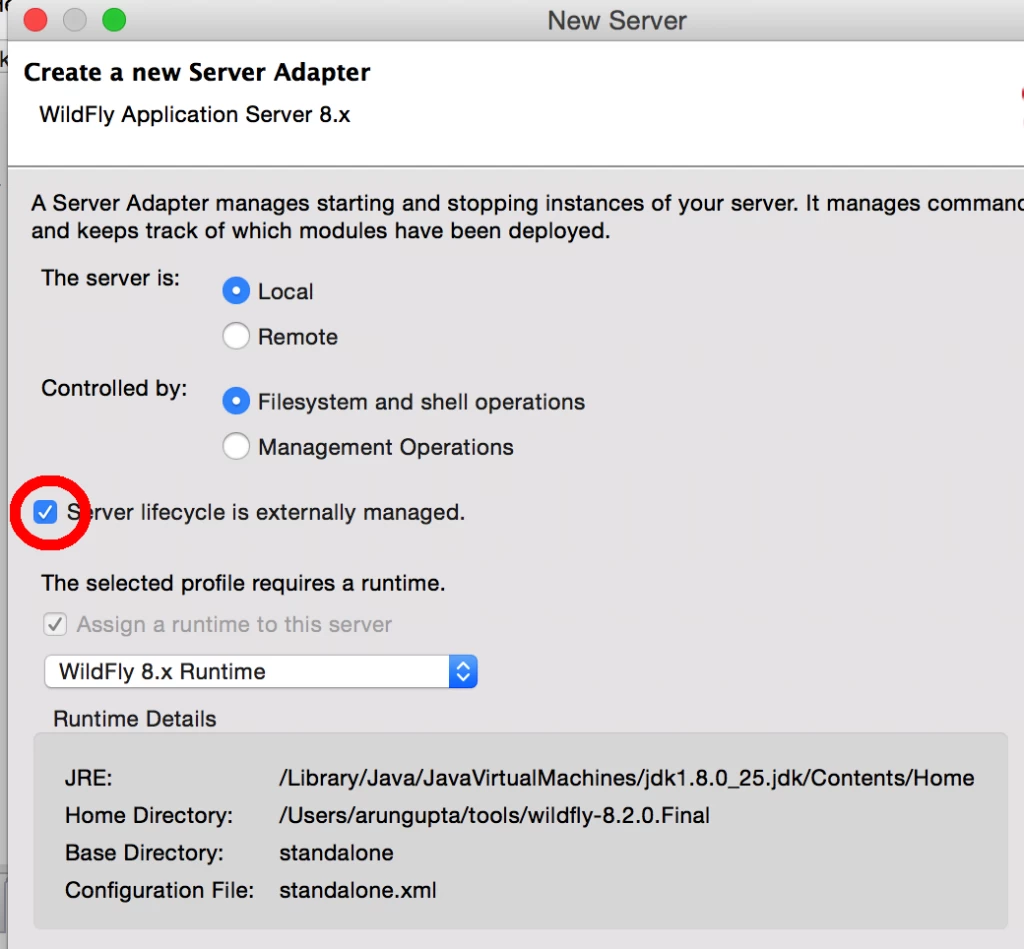Click the green zoom window button
The height and width of the screenshot is (949, 1024).
coord(114,20)
